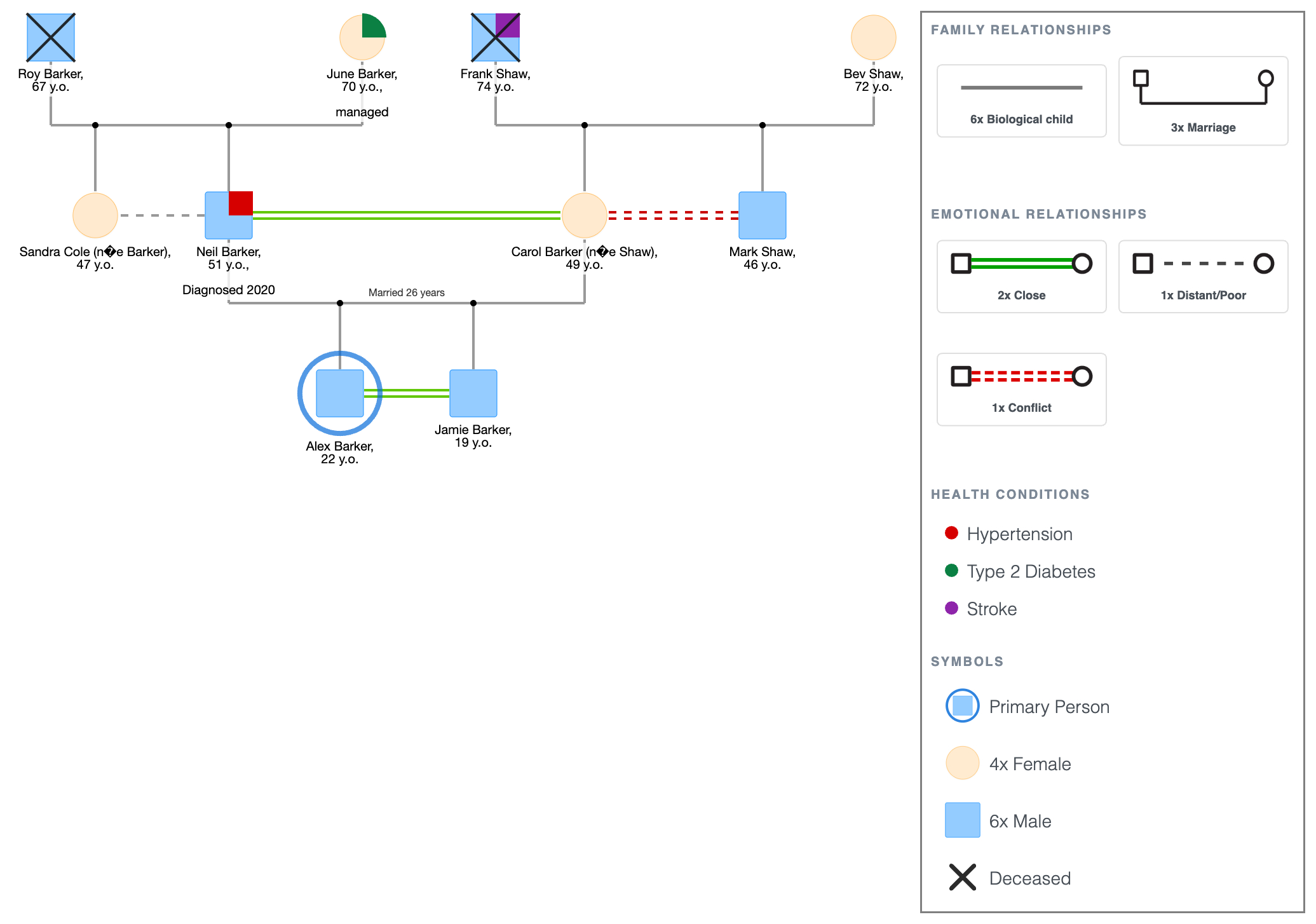Click the Close relationship legend card
The image size is (1316, 924).
(1021, 276)
